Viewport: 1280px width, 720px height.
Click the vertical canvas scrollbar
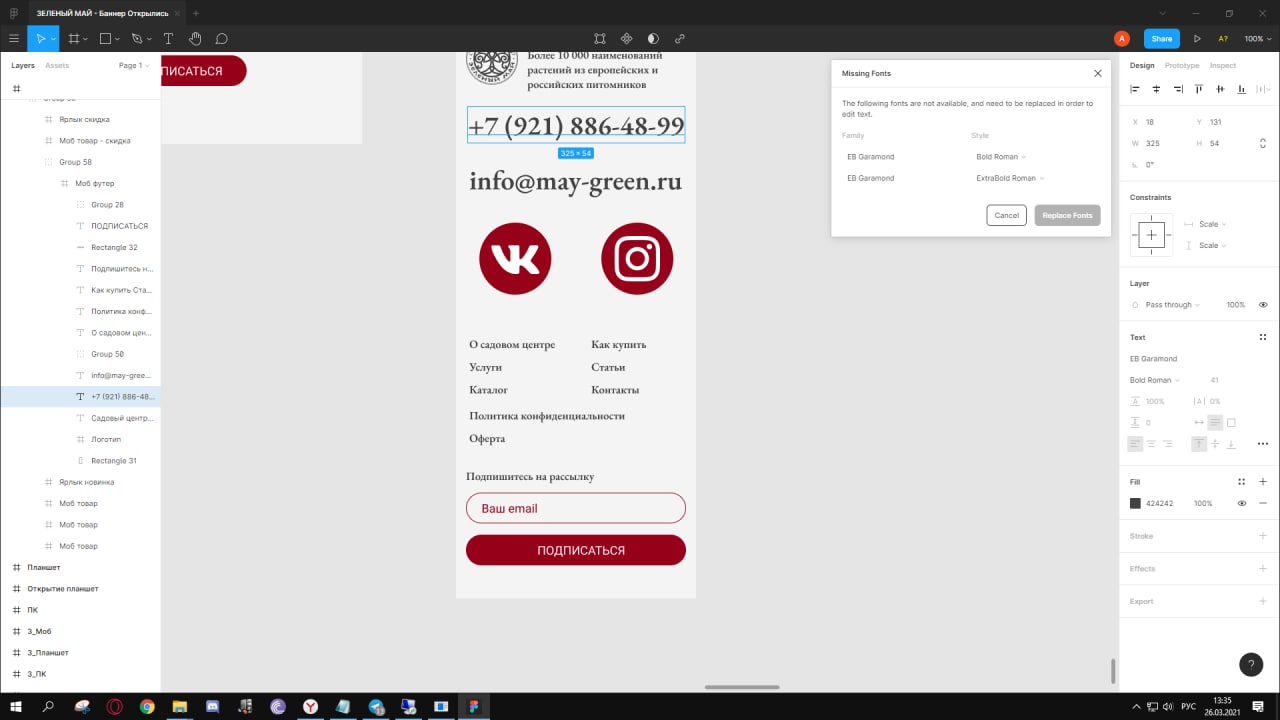click(x=1113, y=671)
